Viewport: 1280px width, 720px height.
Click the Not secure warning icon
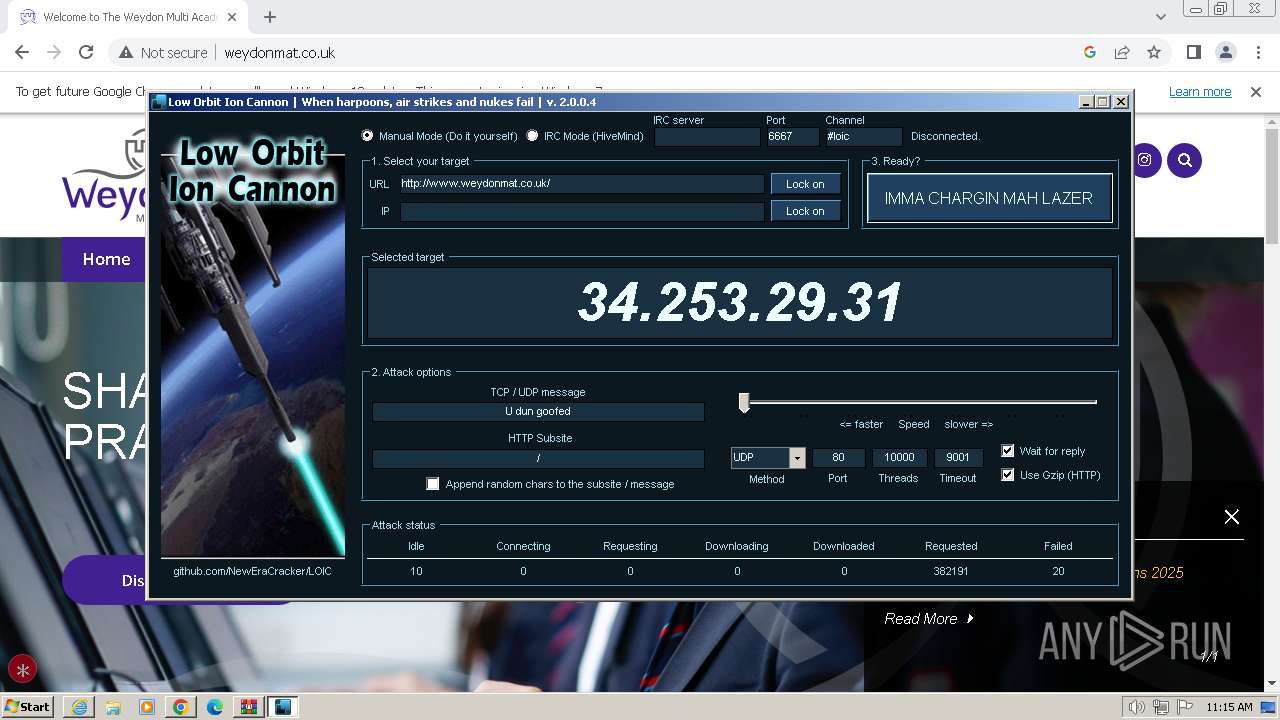click(x=126, y=53)
